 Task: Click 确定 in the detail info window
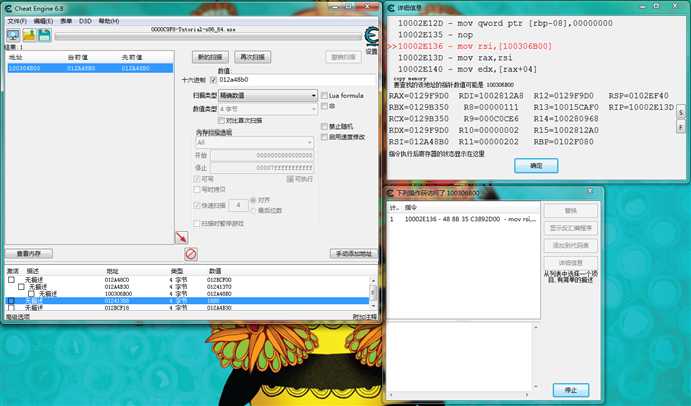point(536,166)
